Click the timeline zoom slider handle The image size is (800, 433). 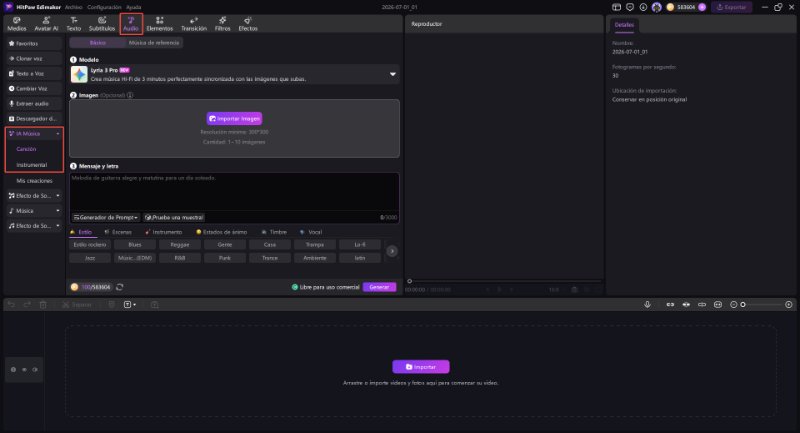pyautogui.click(x=743, y=304)
